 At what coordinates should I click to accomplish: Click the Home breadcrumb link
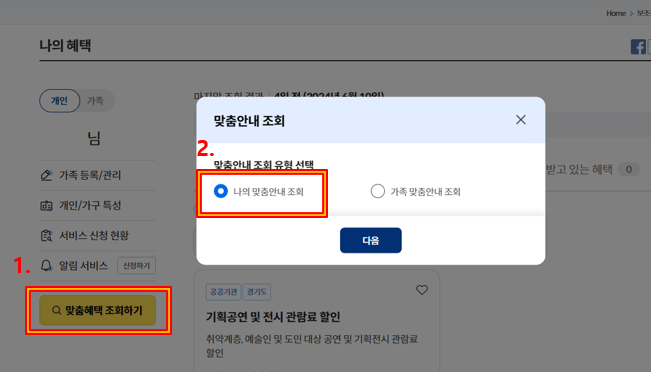pyautogui.click(x=616, y=13)
